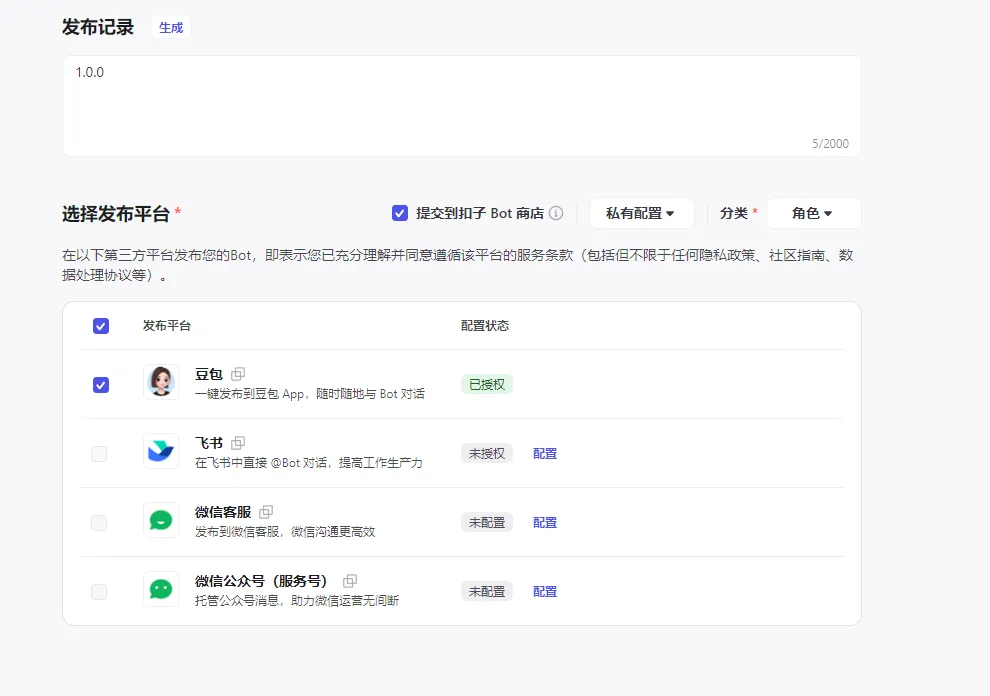The width and height of the screenshot is (990, 696).
Task: Click 配置 for 微信客服
Action: [x=545, y=522]
